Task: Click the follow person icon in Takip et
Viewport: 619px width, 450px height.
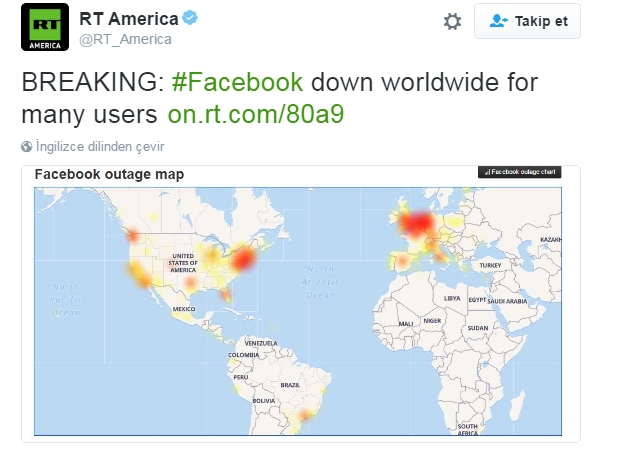Action: [x=498, y=21]
